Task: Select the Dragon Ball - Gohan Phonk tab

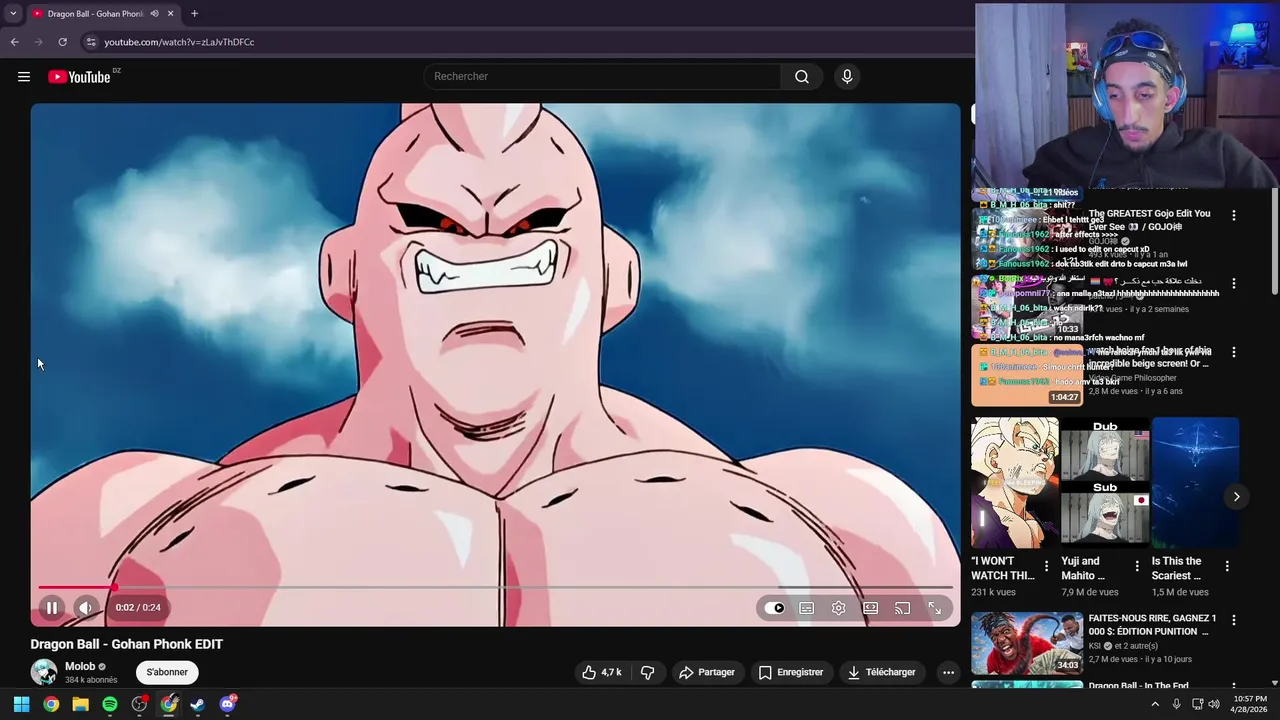Action: [x=94, y=14]
